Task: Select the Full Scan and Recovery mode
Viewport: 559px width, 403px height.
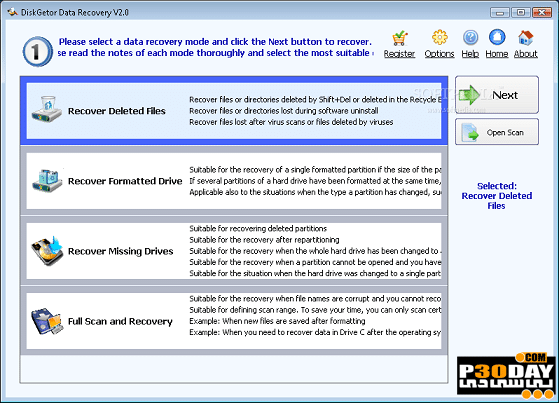Action: 234,321
